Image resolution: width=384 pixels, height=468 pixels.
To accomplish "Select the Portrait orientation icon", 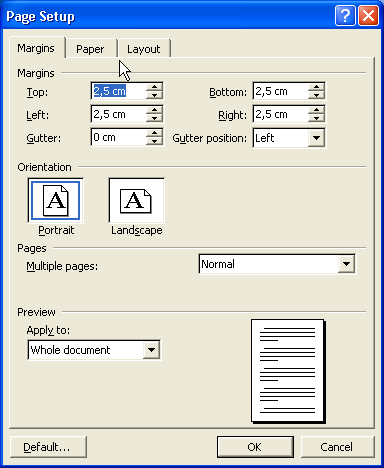I will point(55,200).
